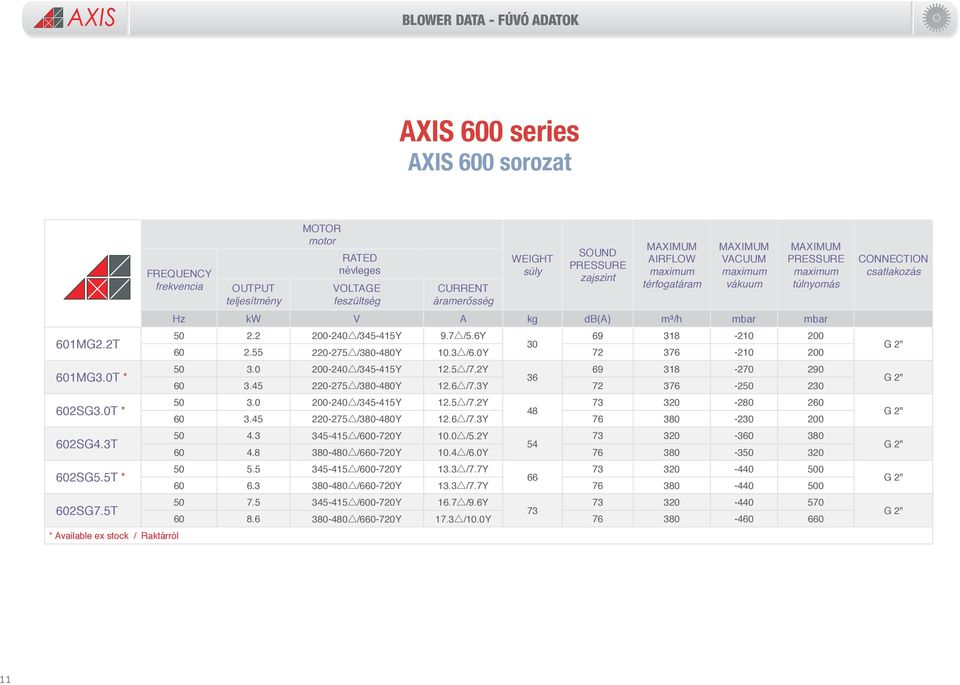This screenshot has height=685, width=960.
Task: Select current value 10.0△/5.2Y
Action: [463, 436]
